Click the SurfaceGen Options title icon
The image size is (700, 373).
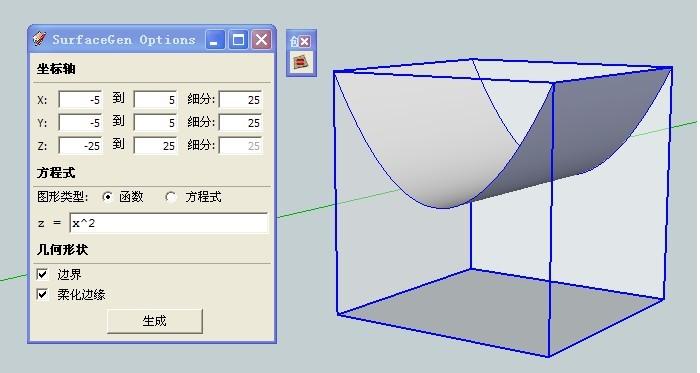pyautogui.click(x=39, y=39)
